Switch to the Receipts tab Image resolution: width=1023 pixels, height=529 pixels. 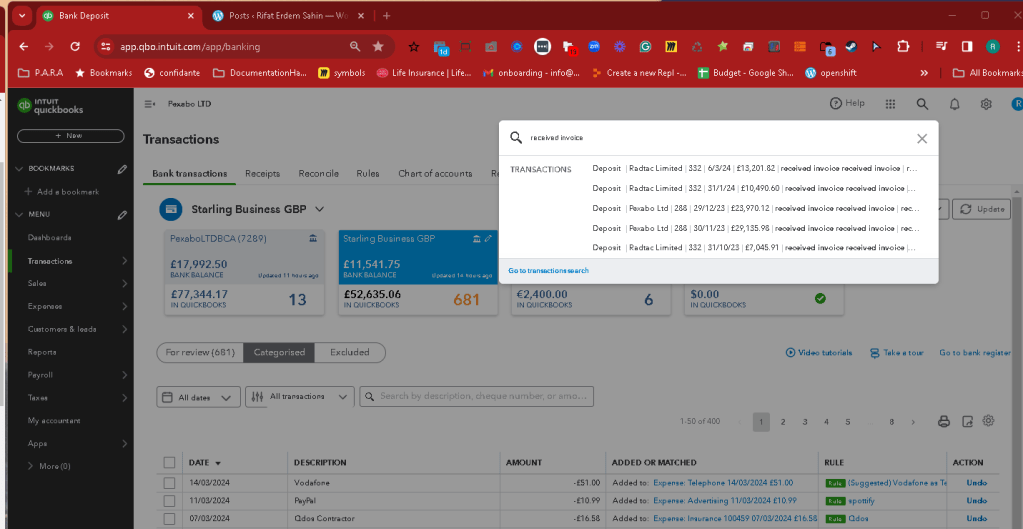[x=262, y=174]
